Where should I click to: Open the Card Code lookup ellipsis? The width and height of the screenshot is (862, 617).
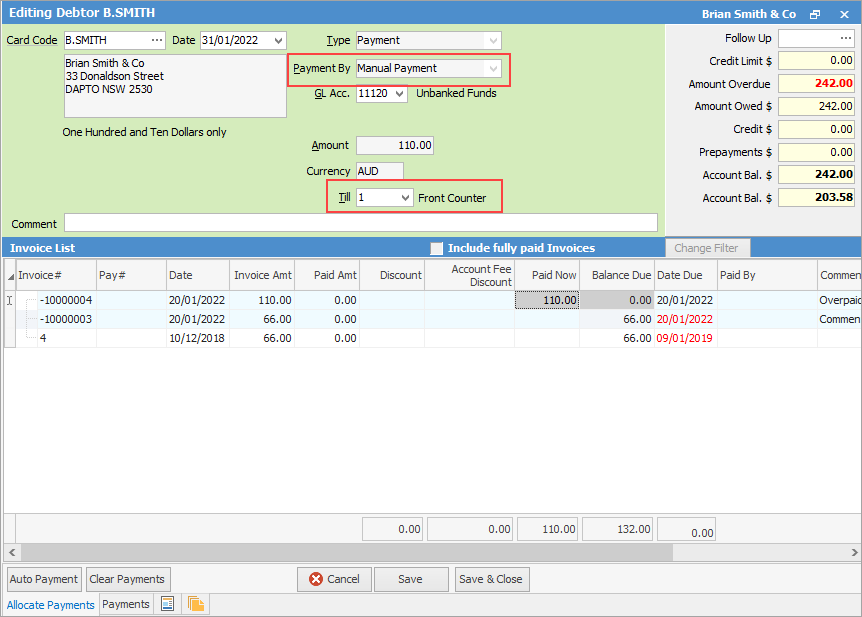[156, 40]
